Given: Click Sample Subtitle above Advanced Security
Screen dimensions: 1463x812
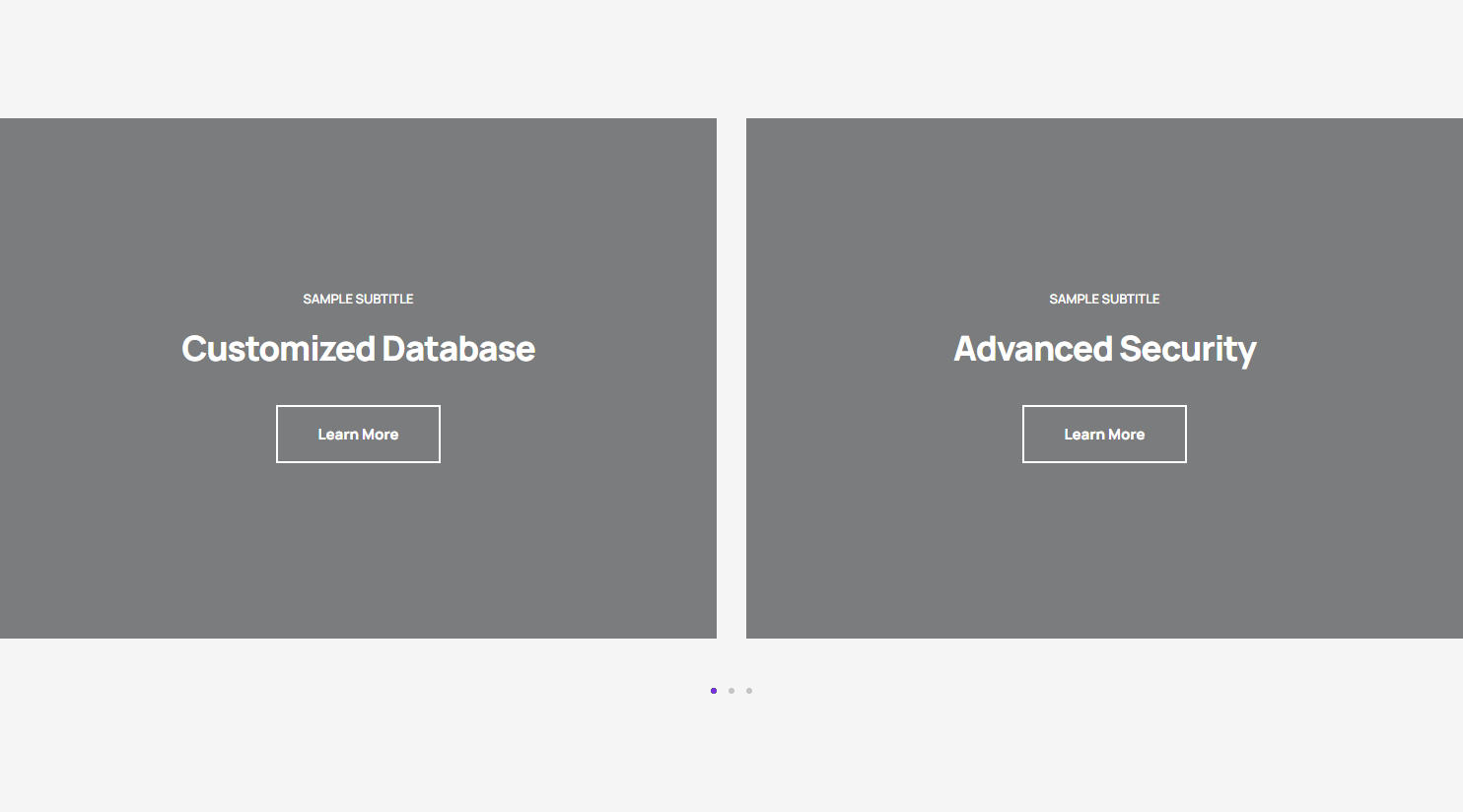Looking at the screenshot, I should coord(1104,299).
